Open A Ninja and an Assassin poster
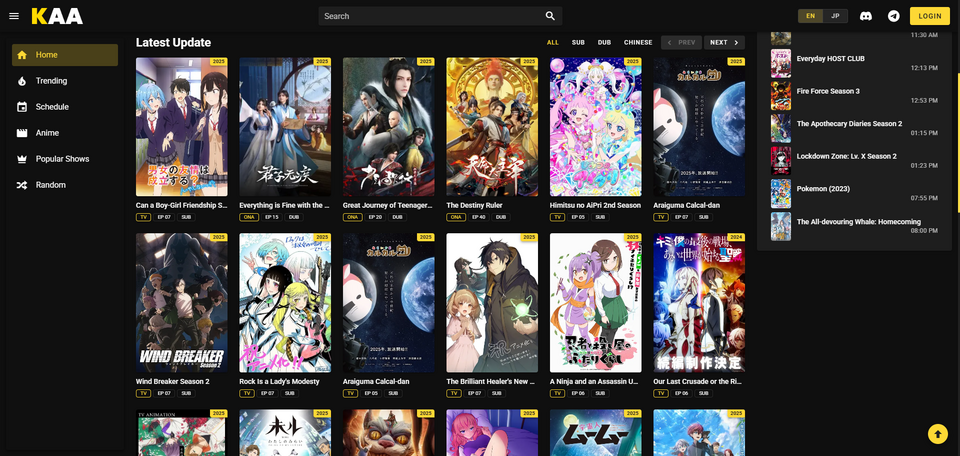The height and width of the screenshot is (456, 960). coord(596,302)
